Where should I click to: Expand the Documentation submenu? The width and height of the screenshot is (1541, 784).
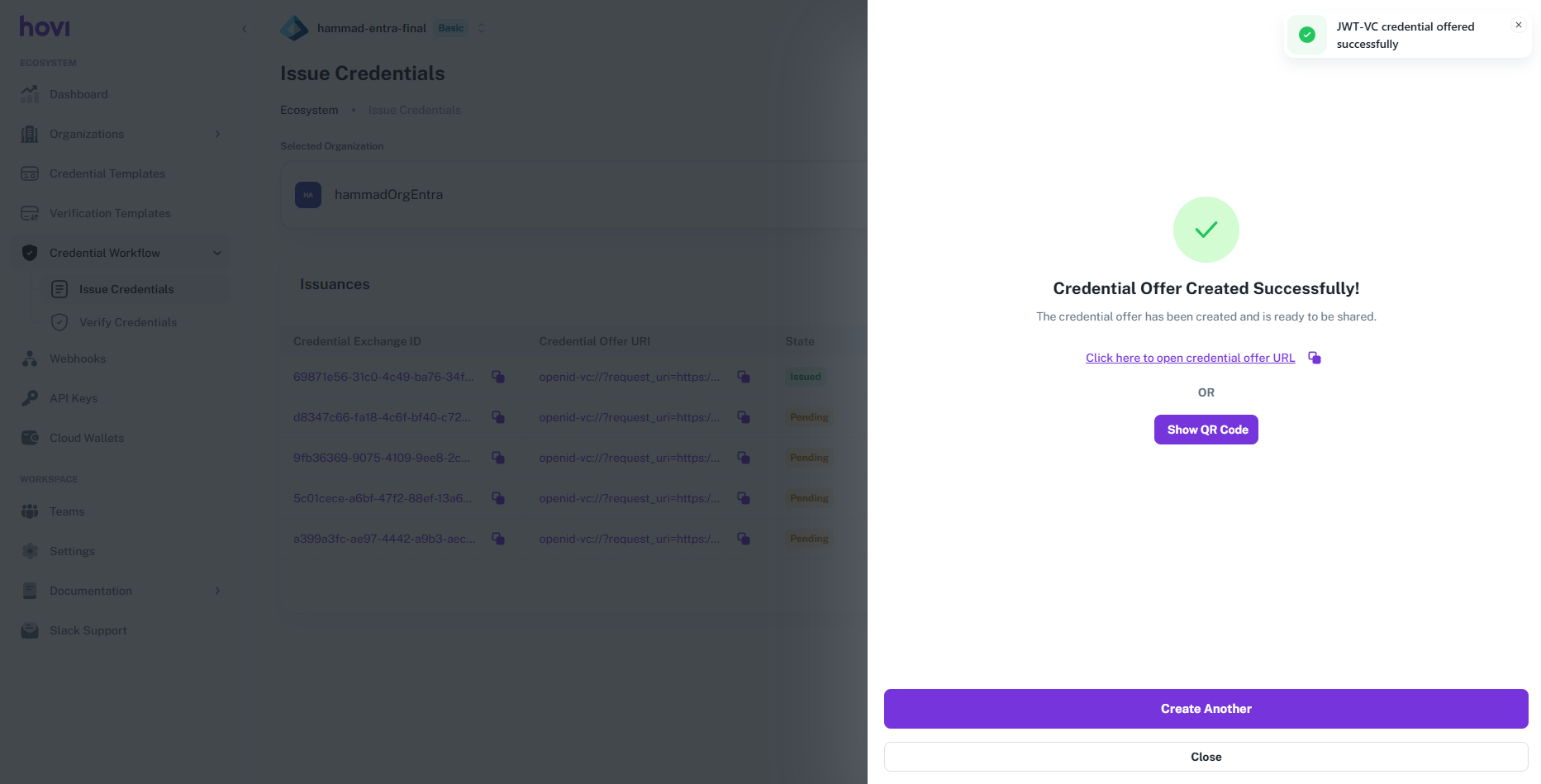tap(217, 591)
